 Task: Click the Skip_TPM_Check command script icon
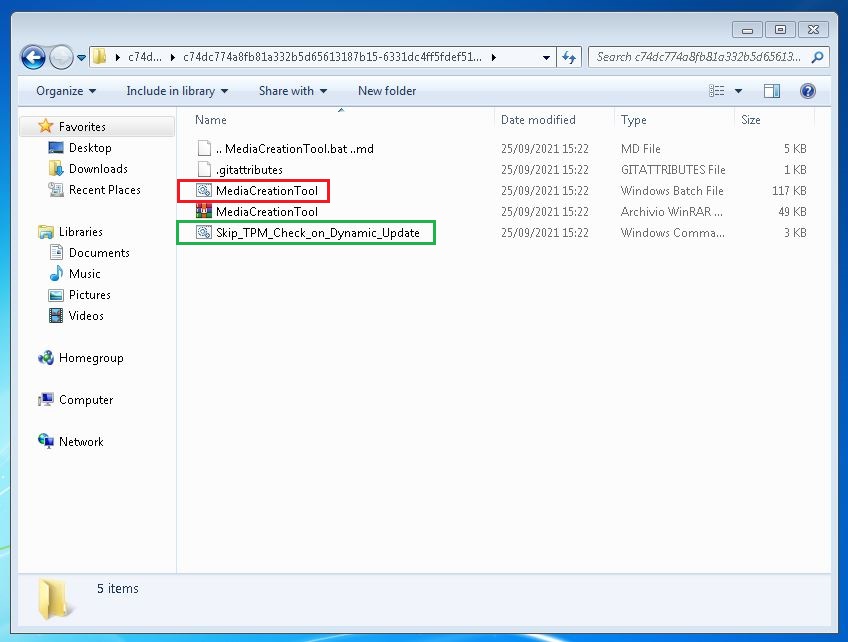point(204,233)
